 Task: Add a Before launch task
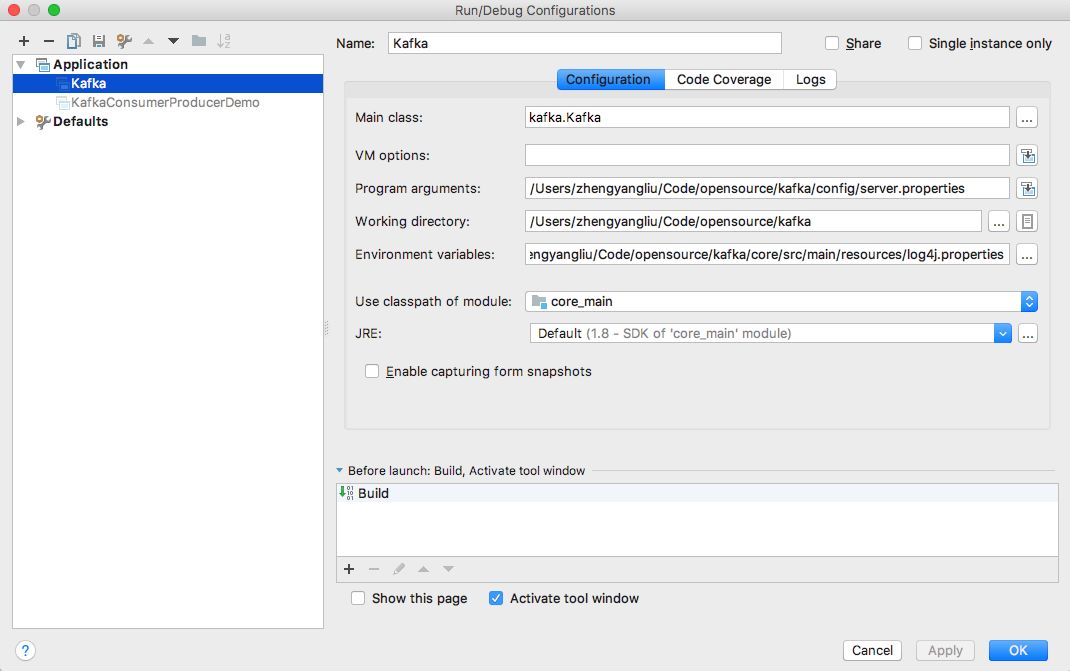coord(349,569)
